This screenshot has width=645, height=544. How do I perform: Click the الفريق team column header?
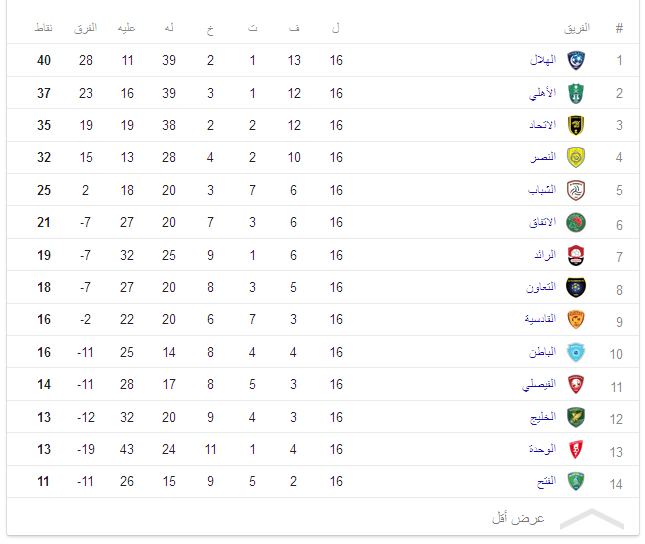coord(577,28)
